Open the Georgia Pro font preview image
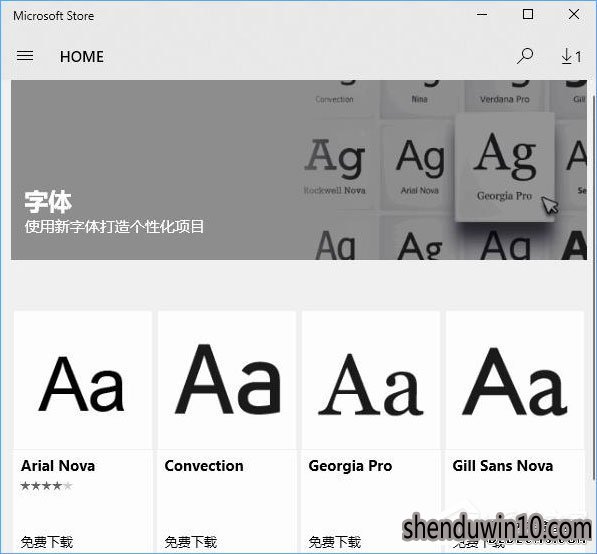The height and width of the screenshot is (554, 597). pyautogui.click(x=371, y=380)
